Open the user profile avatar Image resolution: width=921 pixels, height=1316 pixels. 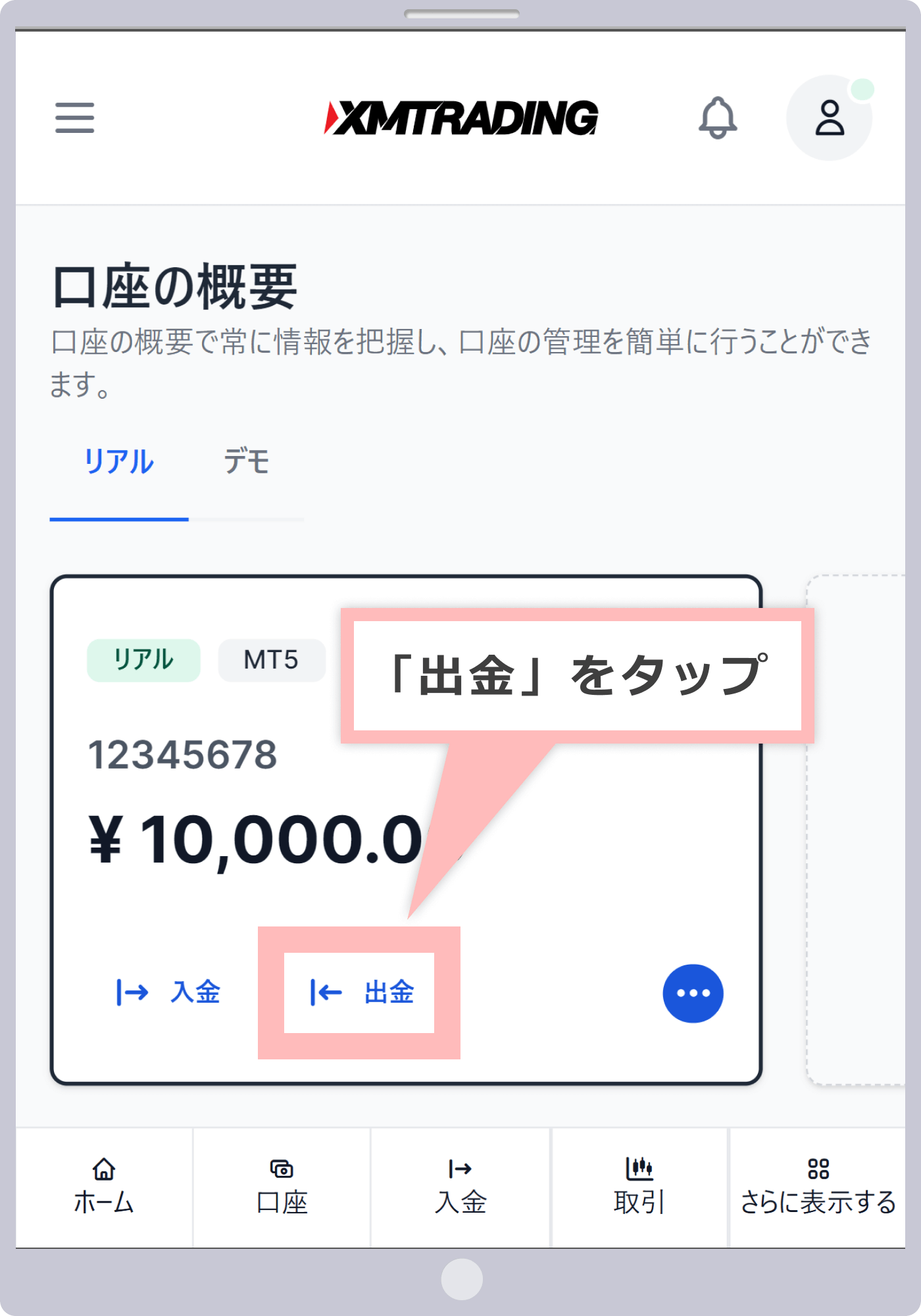point(829,117)
